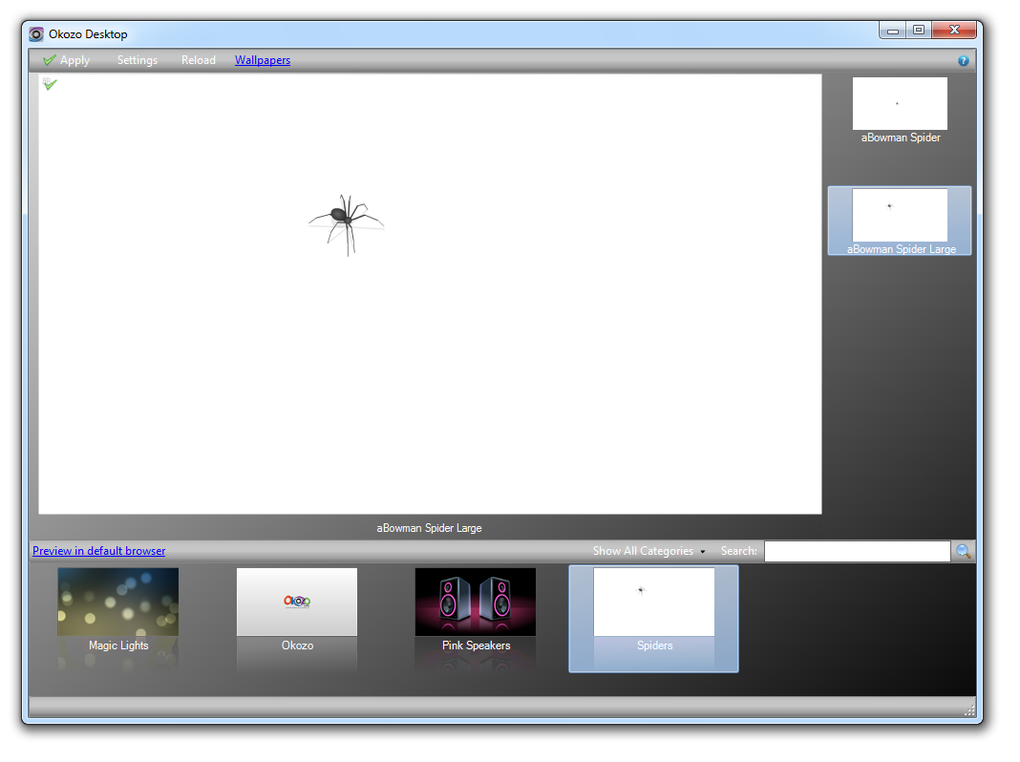The height and width of the screenshot is (762, 1020).
Task: Minimize the Okozo Desktop window
Action: (x=892, y=31)
